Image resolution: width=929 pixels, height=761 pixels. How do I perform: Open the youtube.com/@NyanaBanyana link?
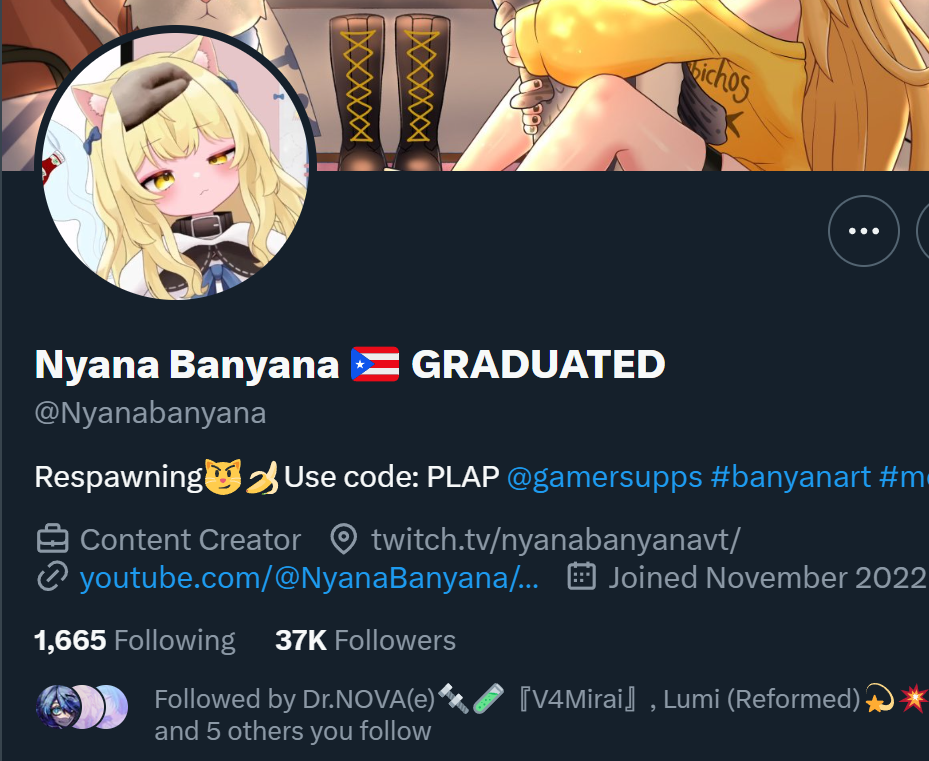309,578
